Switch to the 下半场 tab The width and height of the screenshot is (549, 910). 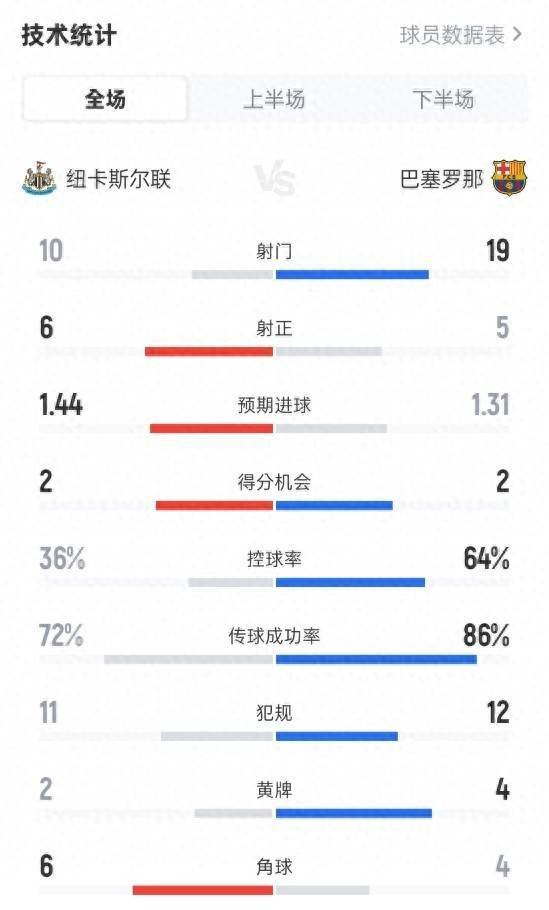pos(443,99)
